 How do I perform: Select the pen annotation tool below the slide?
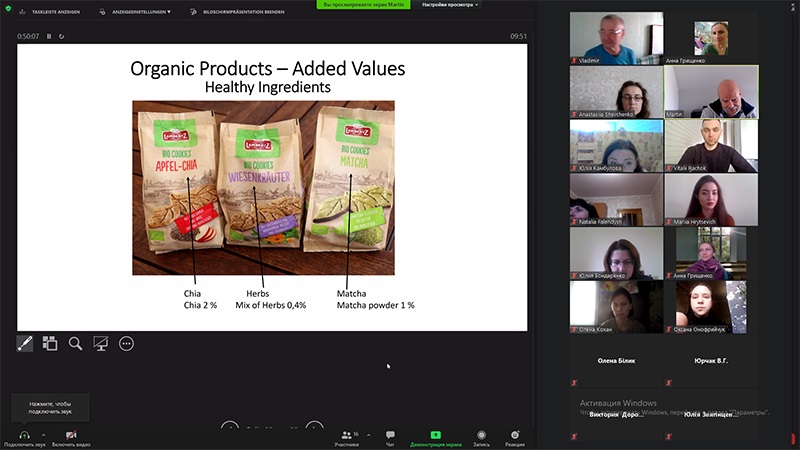click(x=24, y=343)
